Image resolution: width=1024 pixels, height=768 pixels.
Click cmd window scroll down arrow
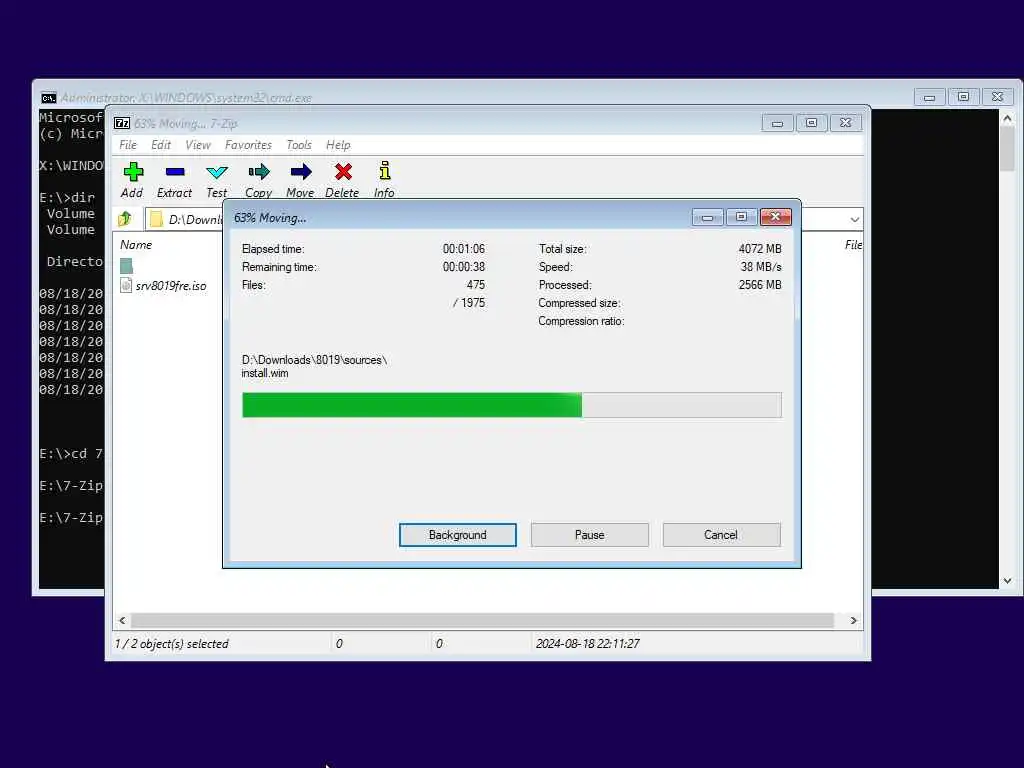pyautogui.click(x=1007, y=581)
